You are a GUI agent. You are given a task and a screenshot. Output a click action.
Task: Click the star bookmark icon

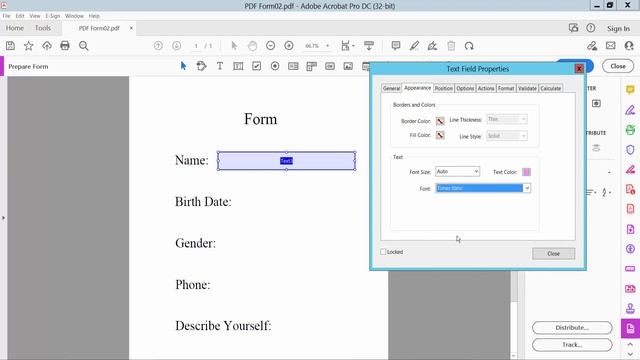click(x=28, y=46)
